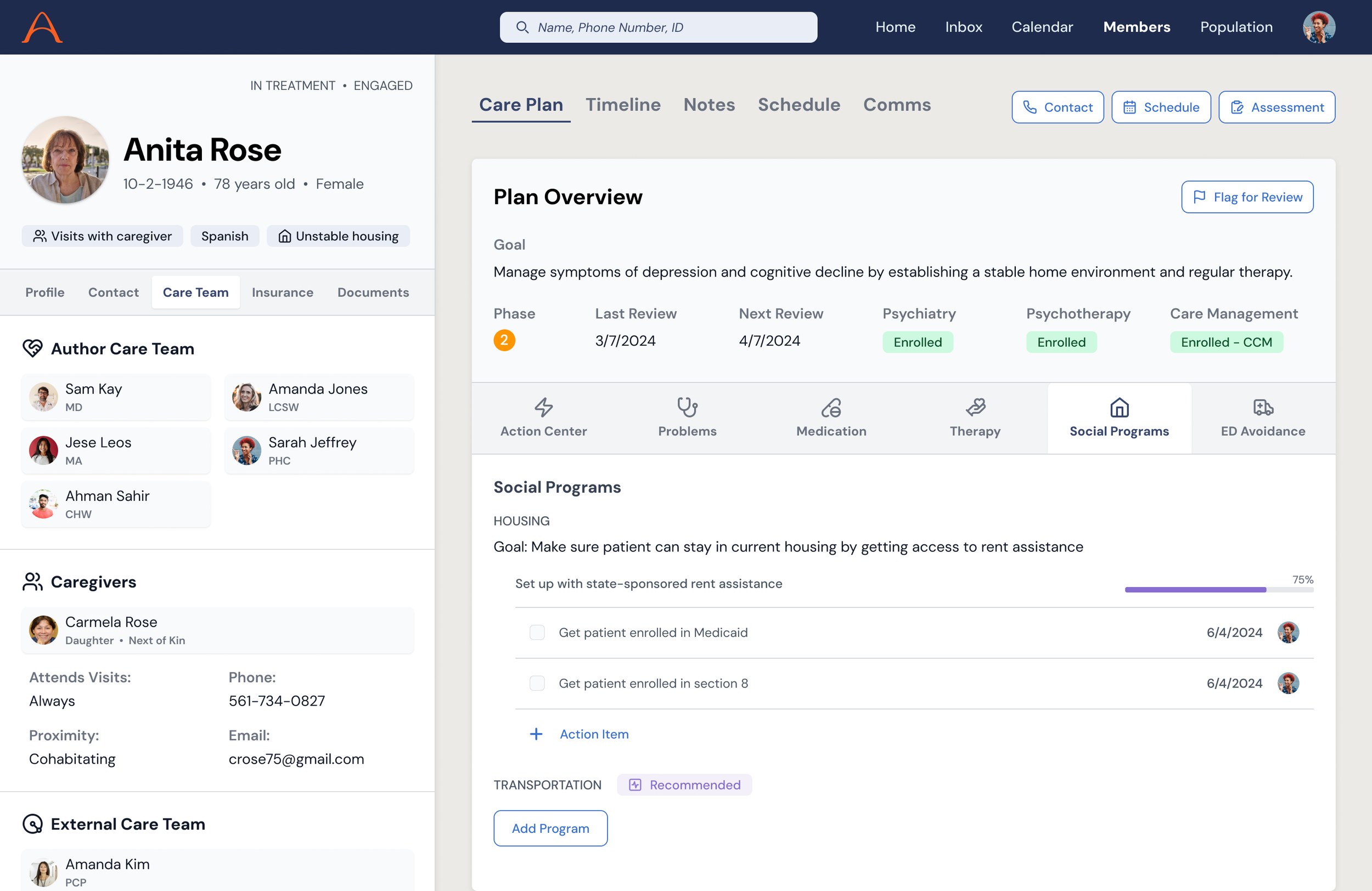
Task: Click the Add Program button
Action: point(550,828)
